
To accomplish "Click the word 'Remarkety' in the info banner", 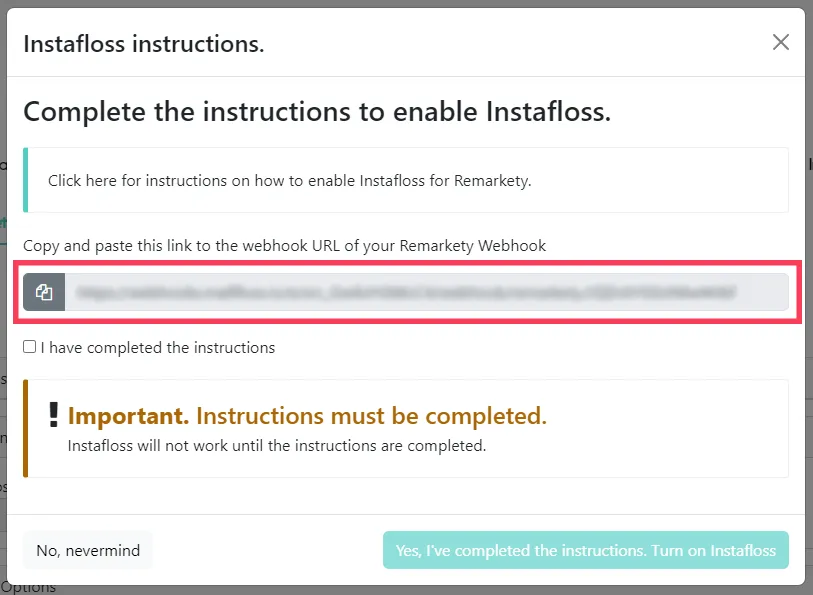I will coord(492,180).
